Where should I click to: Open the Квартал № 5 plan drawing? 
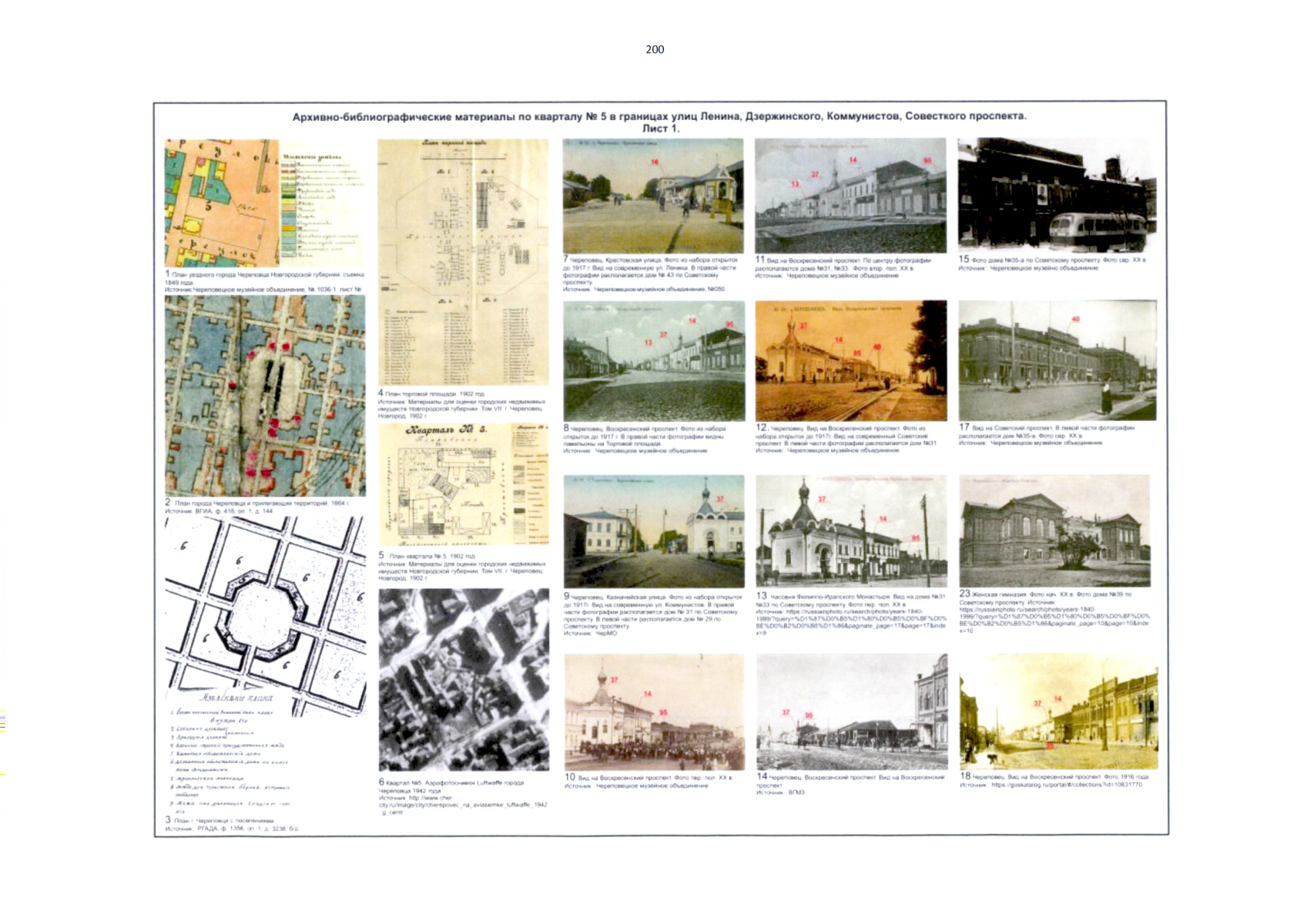click(463, 484)
